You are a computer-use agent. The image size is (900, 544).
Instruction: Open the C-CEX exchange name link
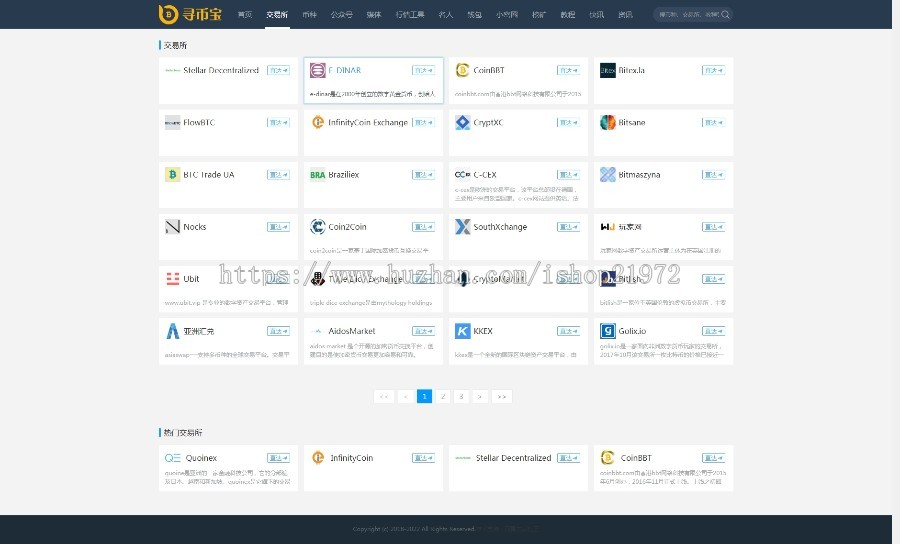(x=485, y=174)
